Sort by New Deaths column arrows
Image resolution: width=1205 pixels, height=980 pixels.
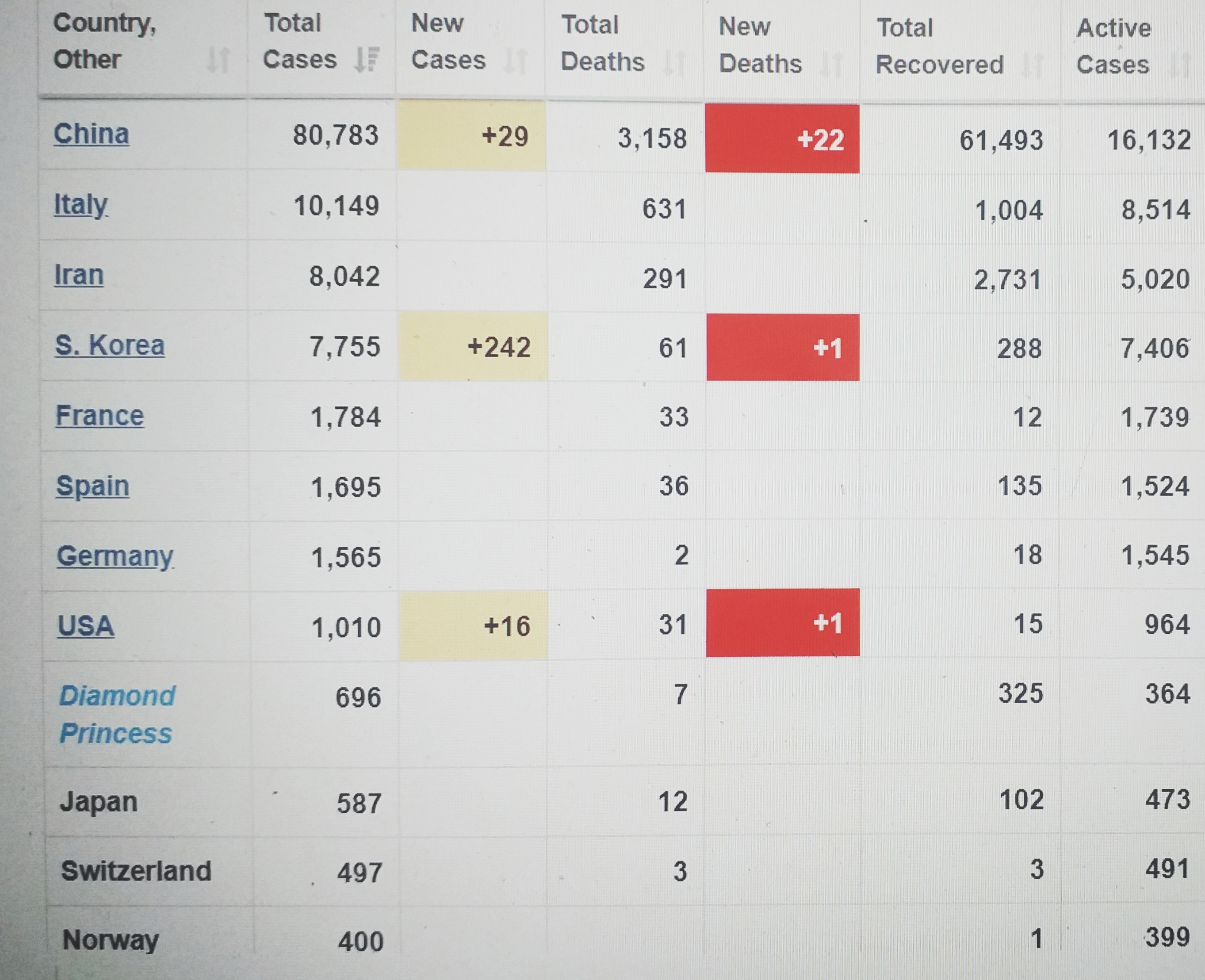pos(831,64)
